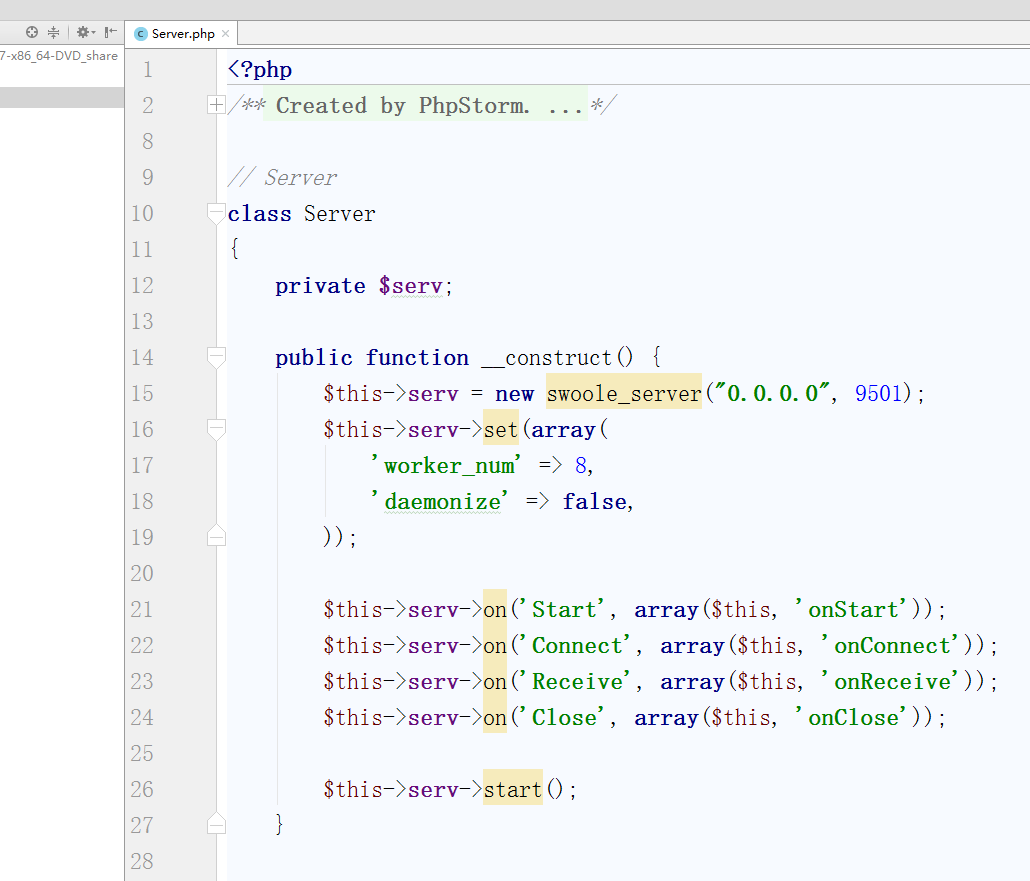Switch to the Server.php tab
Screen dimensions: 1030x881
[x=183, y=34]
